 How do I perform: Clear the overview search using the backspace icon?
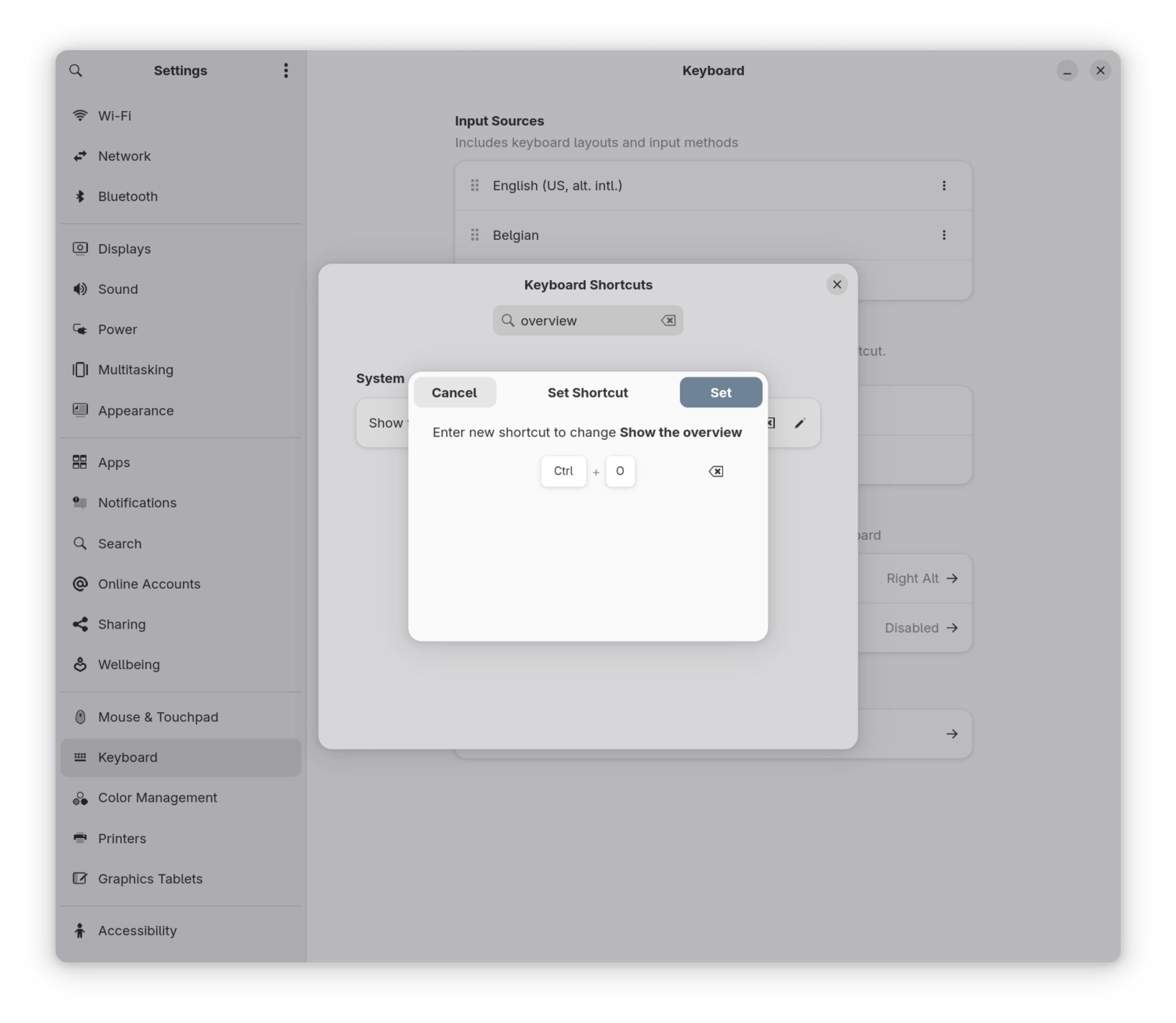pos(668,320)
